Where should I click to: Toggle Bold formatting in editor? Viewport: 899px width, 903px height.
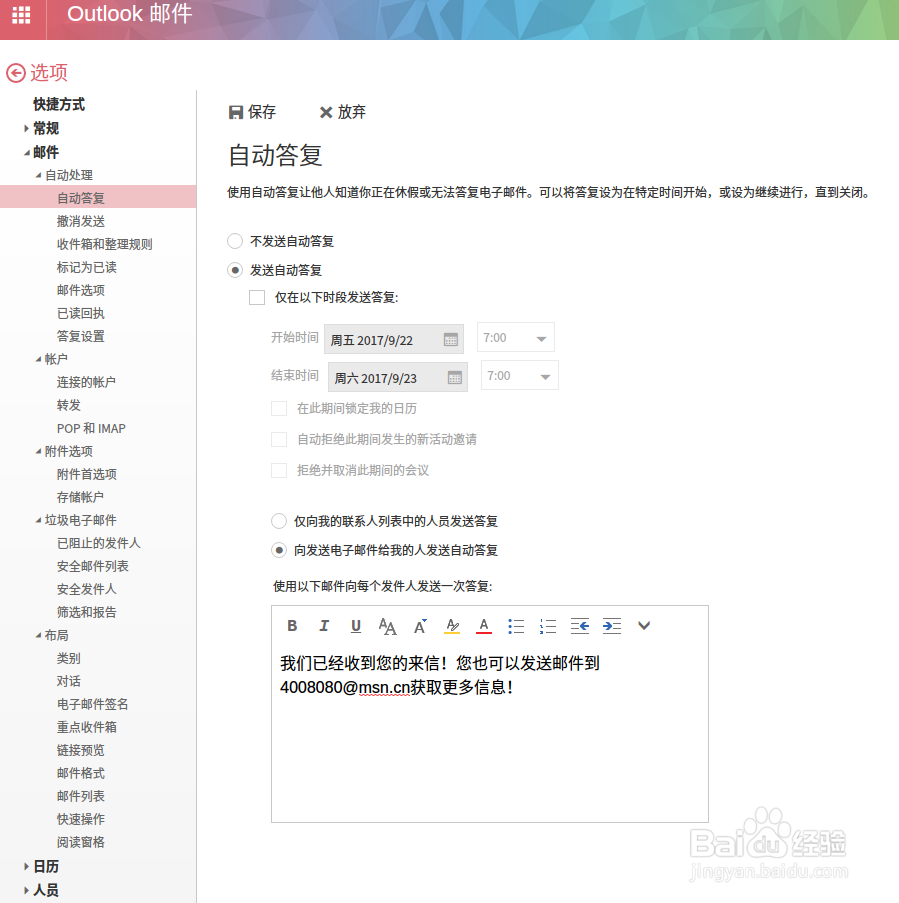[293, 626]
